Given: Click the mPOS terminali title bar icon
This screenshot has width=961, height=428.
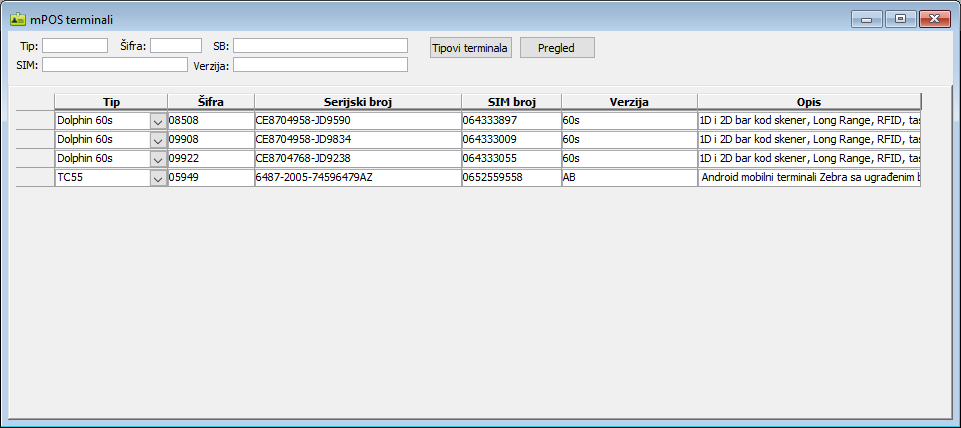Looking at the screenshot, I should click(x=17, y=17).
